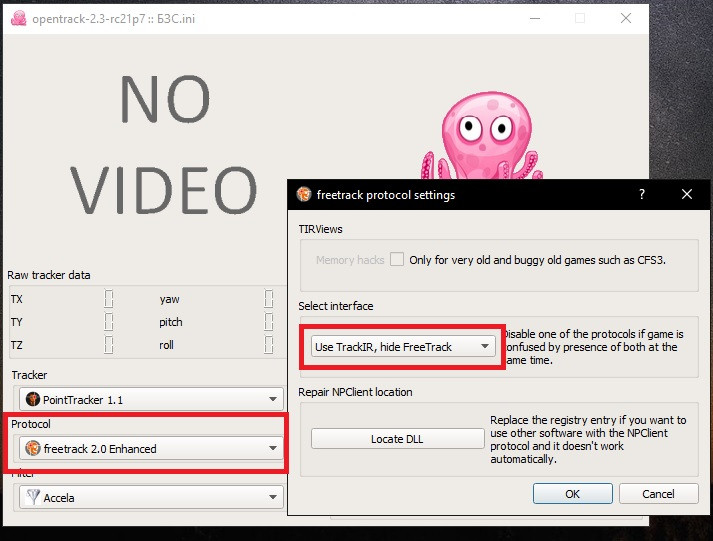Click the PointTracker 1.1 icon in Tracker box
This screenshot has width=713, height=541.
tap(32, 399)
